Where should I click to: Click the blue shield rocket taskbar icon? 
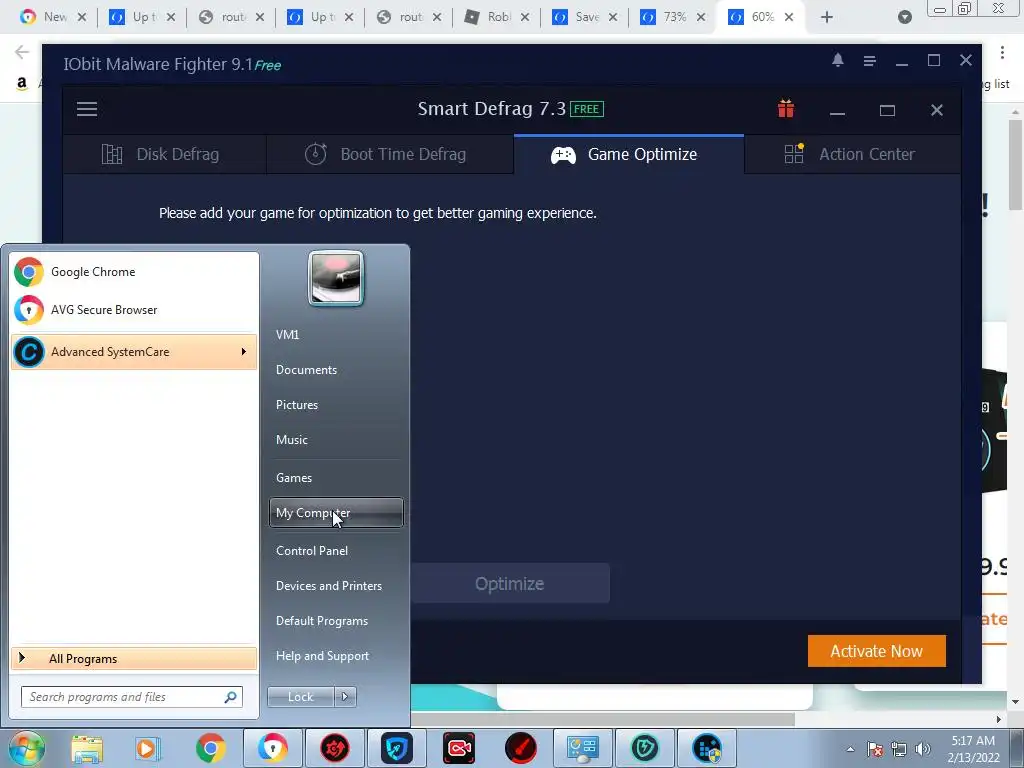(396, 748)
